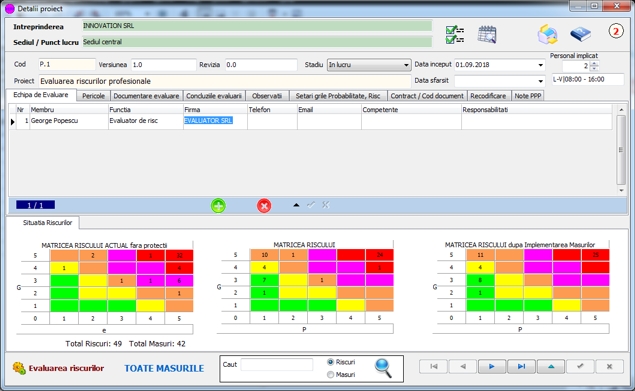Click the Membru column header

click(x=68, y=109)
